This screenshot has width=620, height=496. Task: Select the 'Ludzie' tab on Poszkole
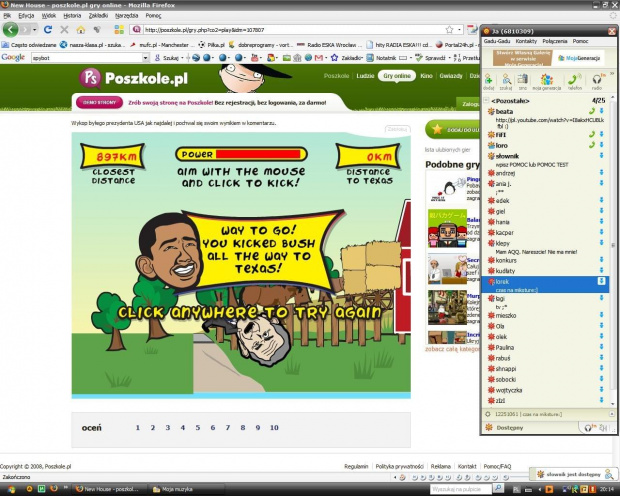point(365,76)
